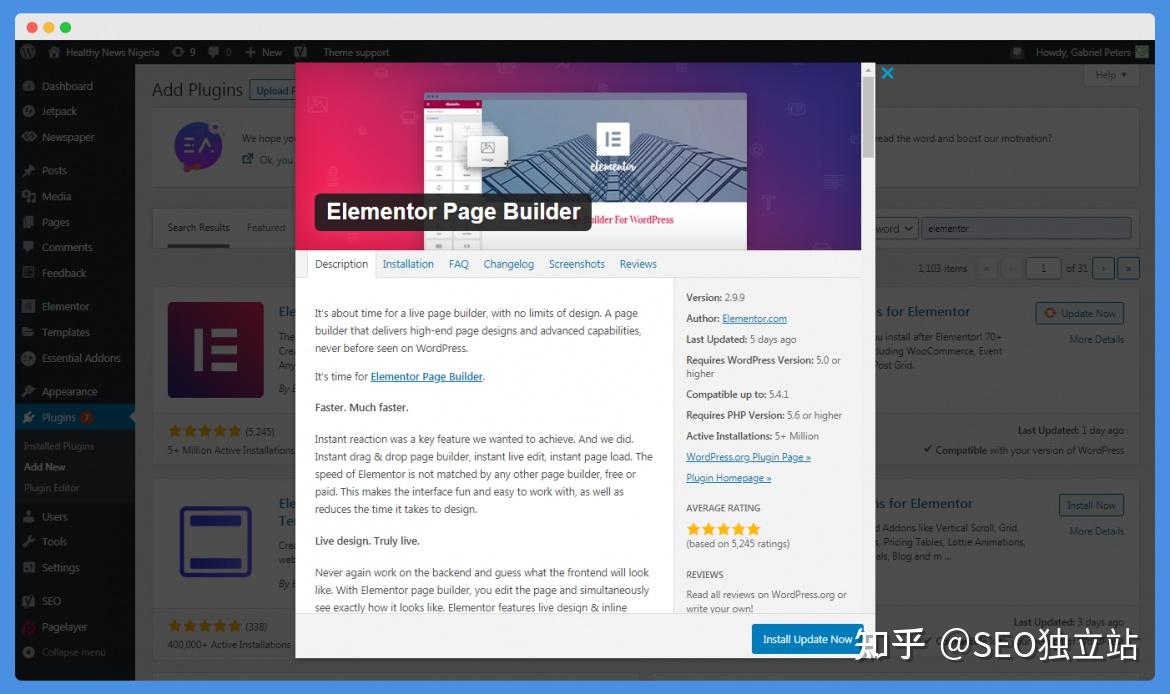Select the Featured filter tab

[x=266, y=228]
